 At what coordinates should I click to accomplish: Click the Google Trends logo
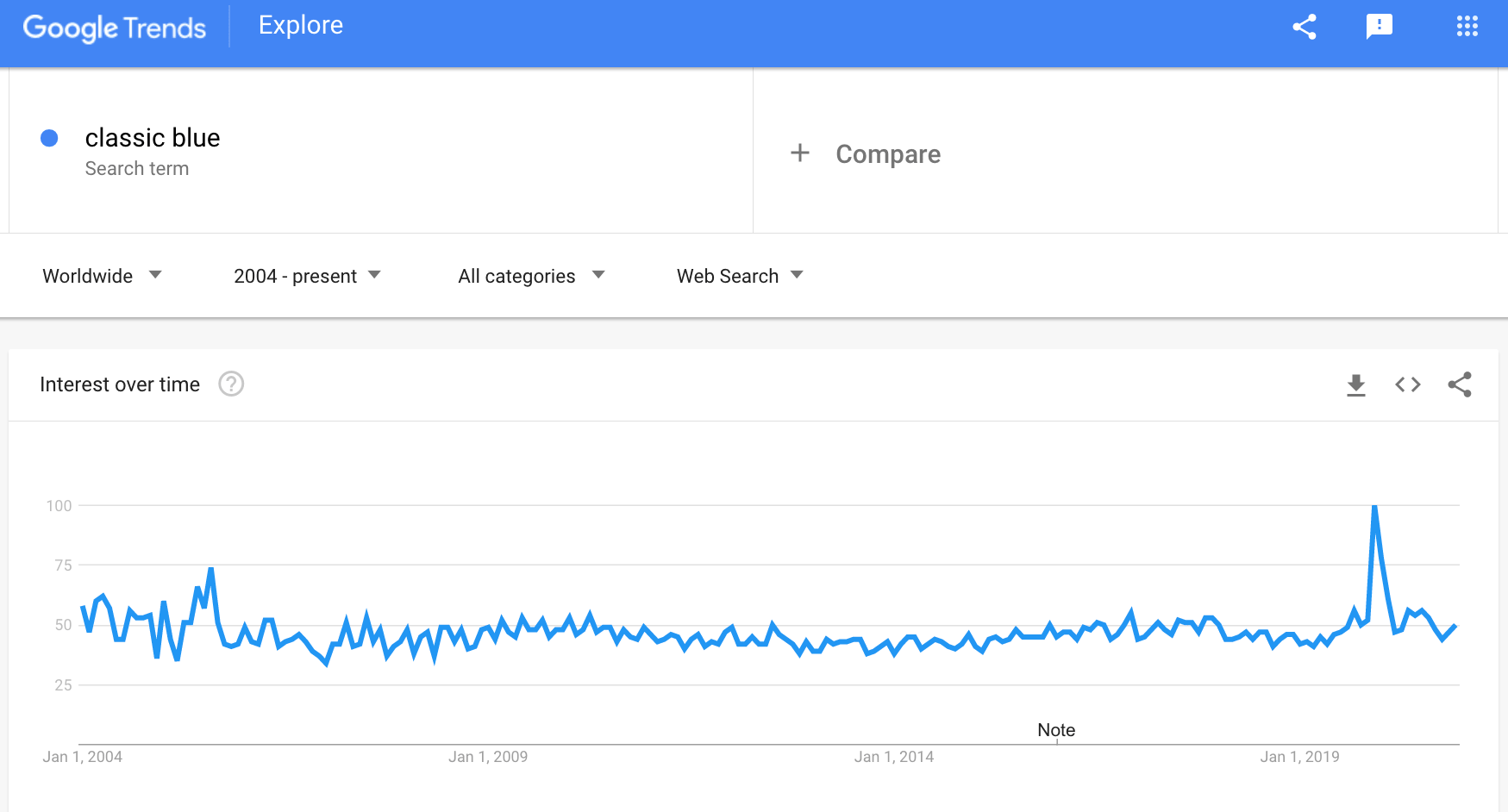115,28
